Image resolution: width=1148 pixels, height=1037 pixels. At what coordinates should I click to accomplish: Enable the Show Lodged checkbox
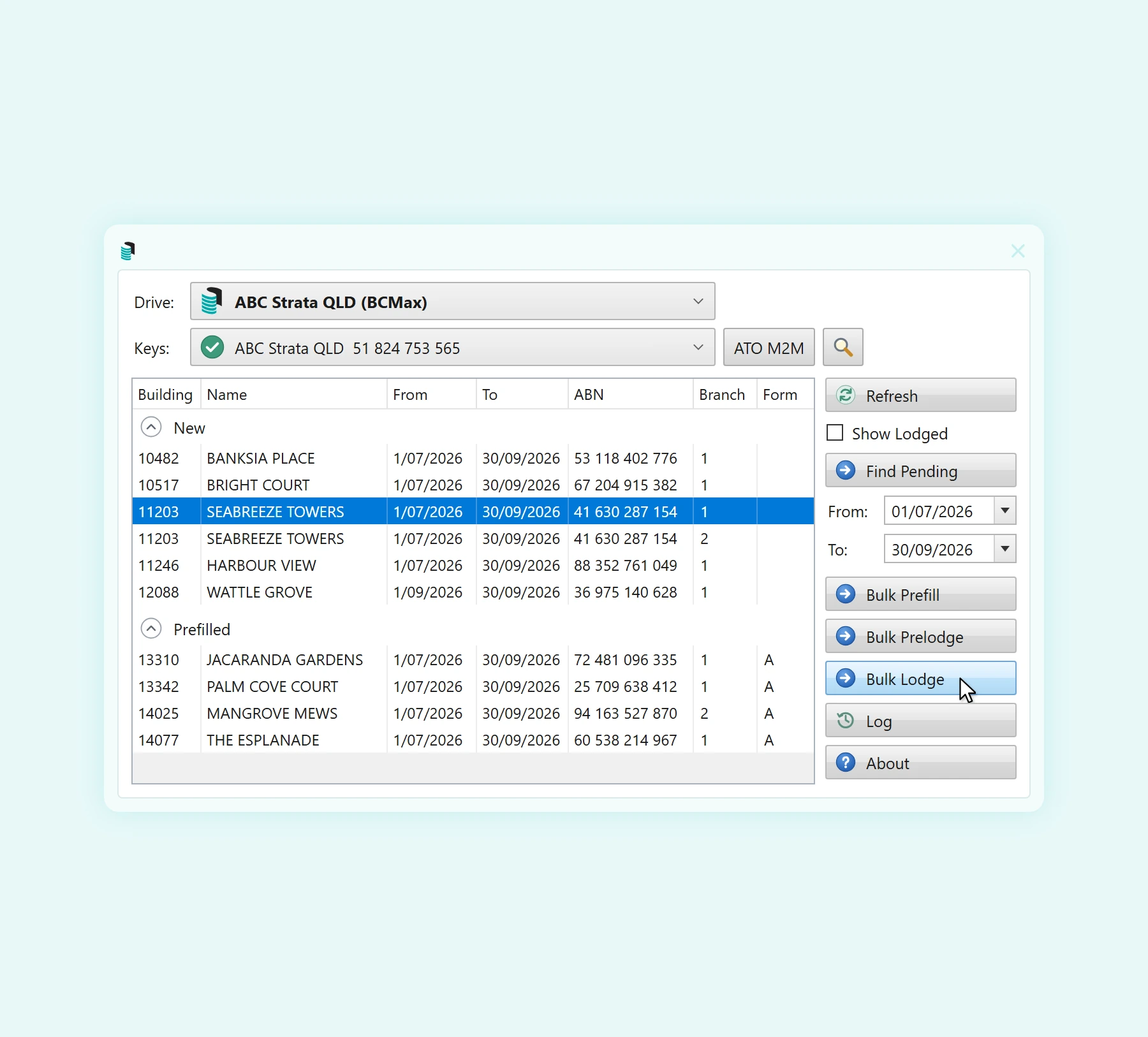(835, 433)
